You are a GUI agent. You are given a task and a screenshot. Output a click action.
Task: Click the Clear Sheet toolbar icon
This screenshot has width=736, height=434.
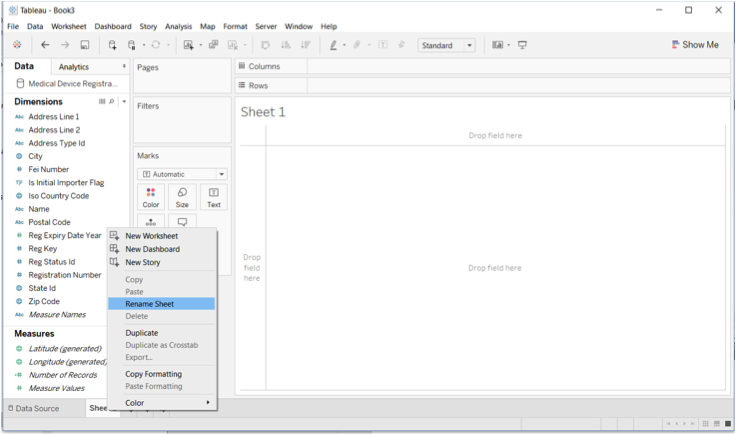233,45
